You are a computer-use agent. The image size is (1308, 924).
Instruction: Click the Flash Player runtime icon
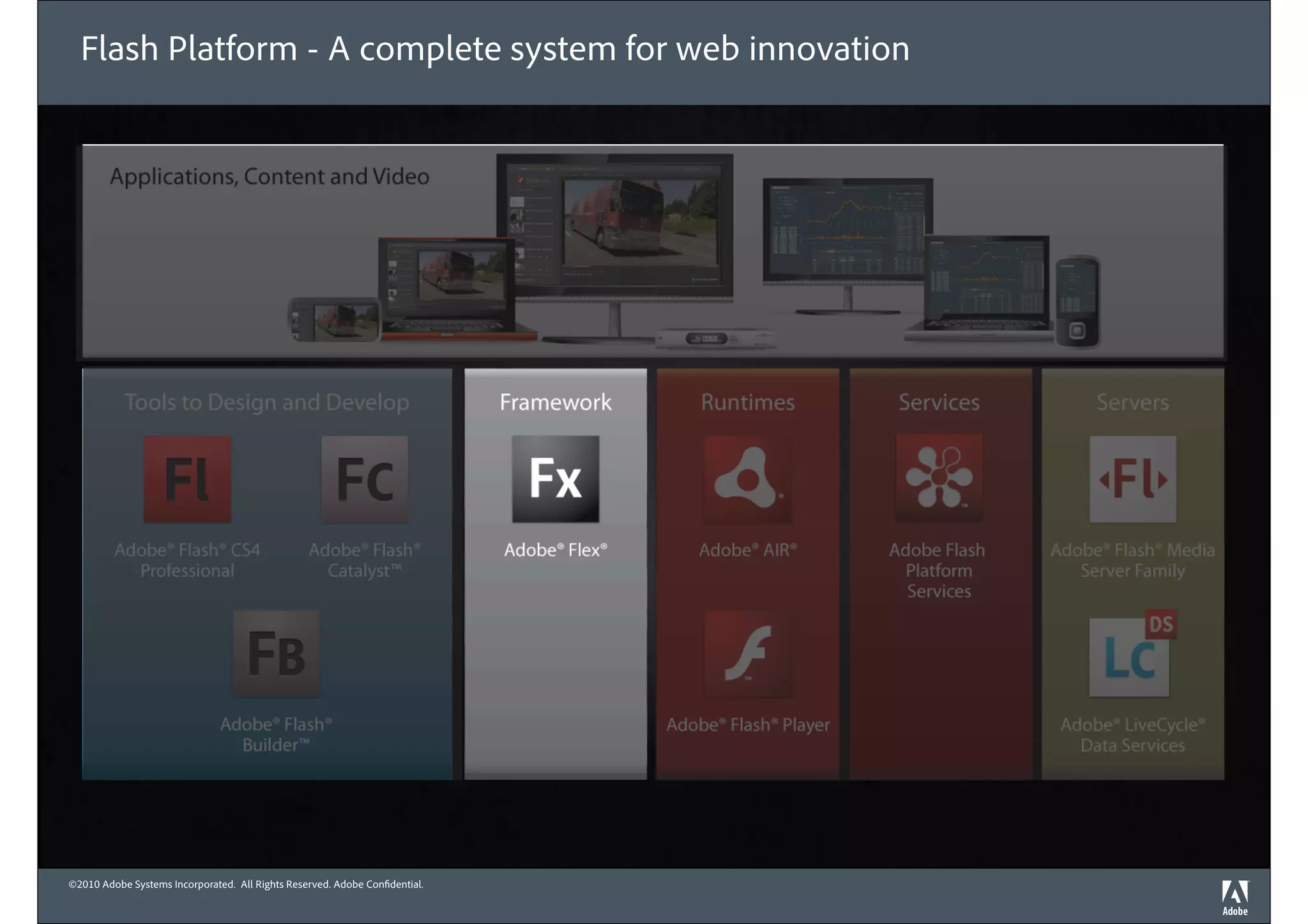pos(747,654)
